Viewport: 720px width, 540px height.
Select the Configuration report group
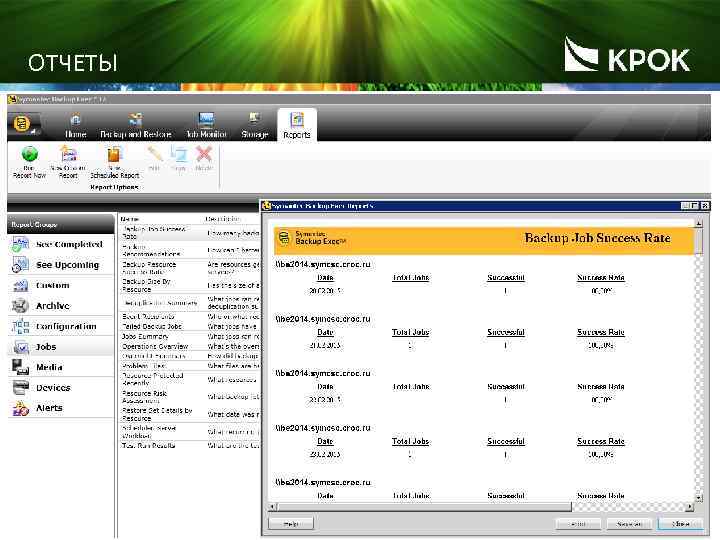point(61,326)
